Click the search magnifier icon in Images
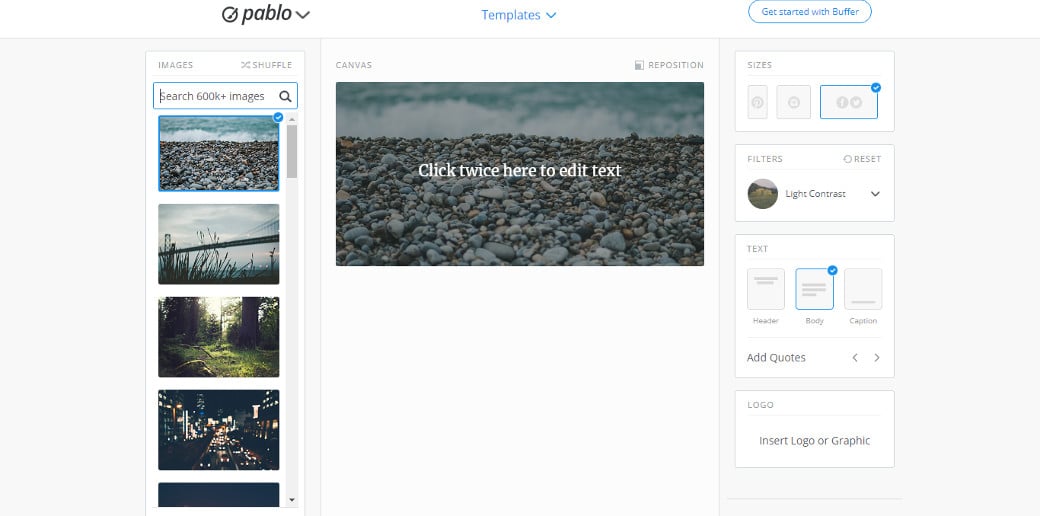The image size is (1040, 516). pyautogui.click(x=285, y=96)
